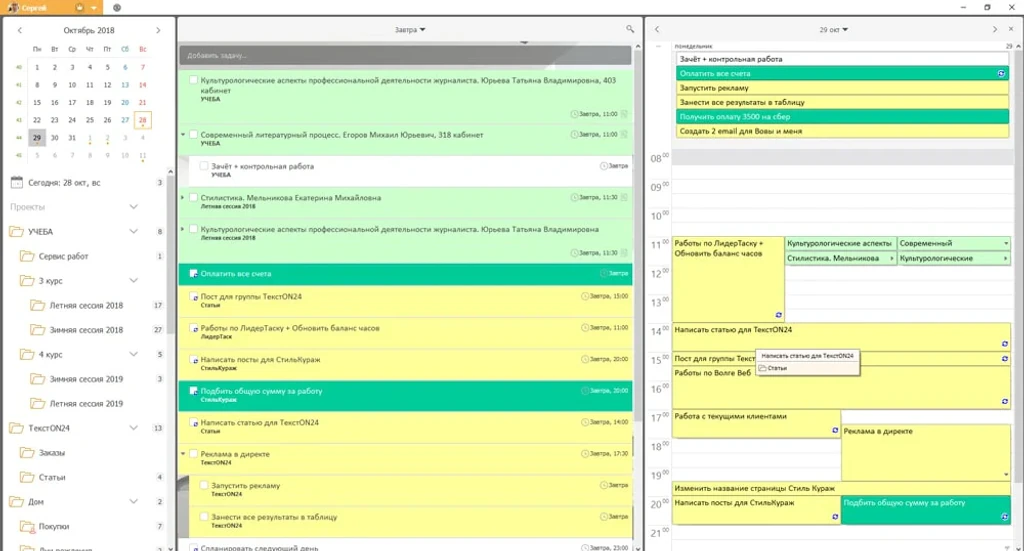
Task: Open the user account dropdown arrow
Action: point(94,8)
